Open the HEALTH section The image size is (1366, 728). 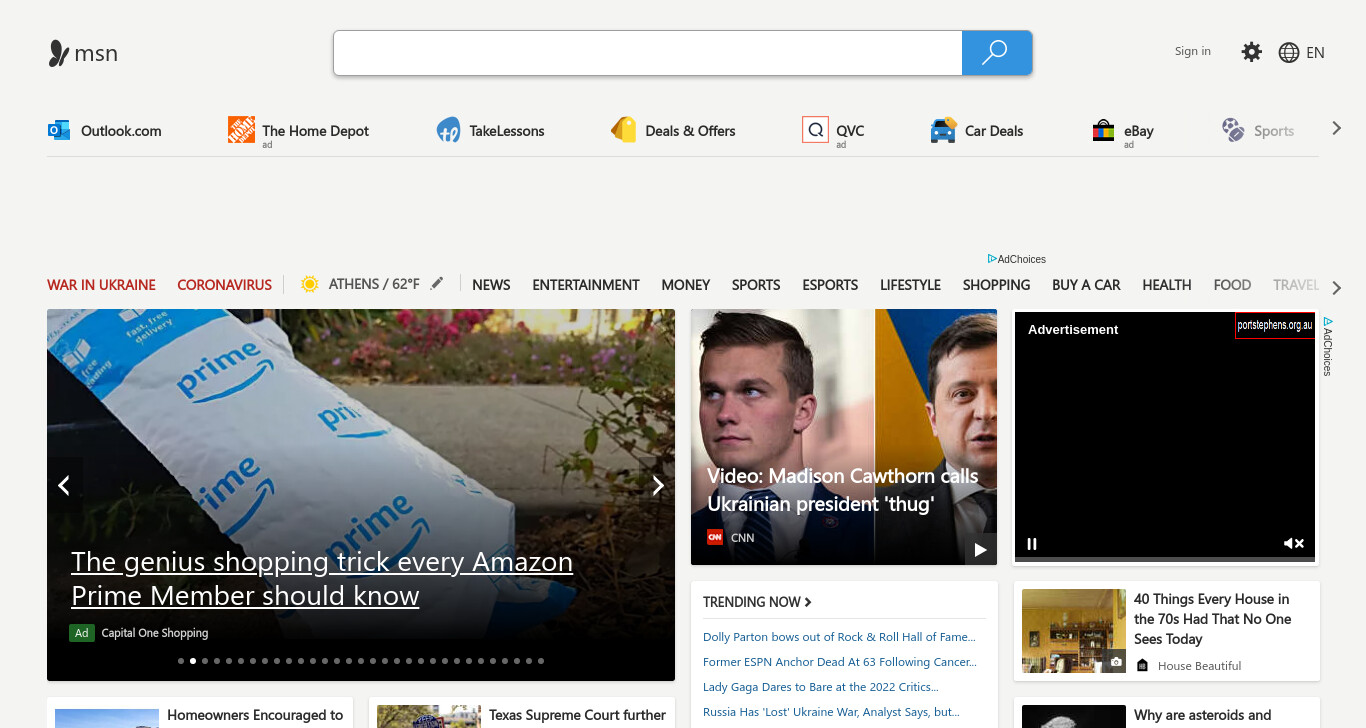click(1167, 285)
